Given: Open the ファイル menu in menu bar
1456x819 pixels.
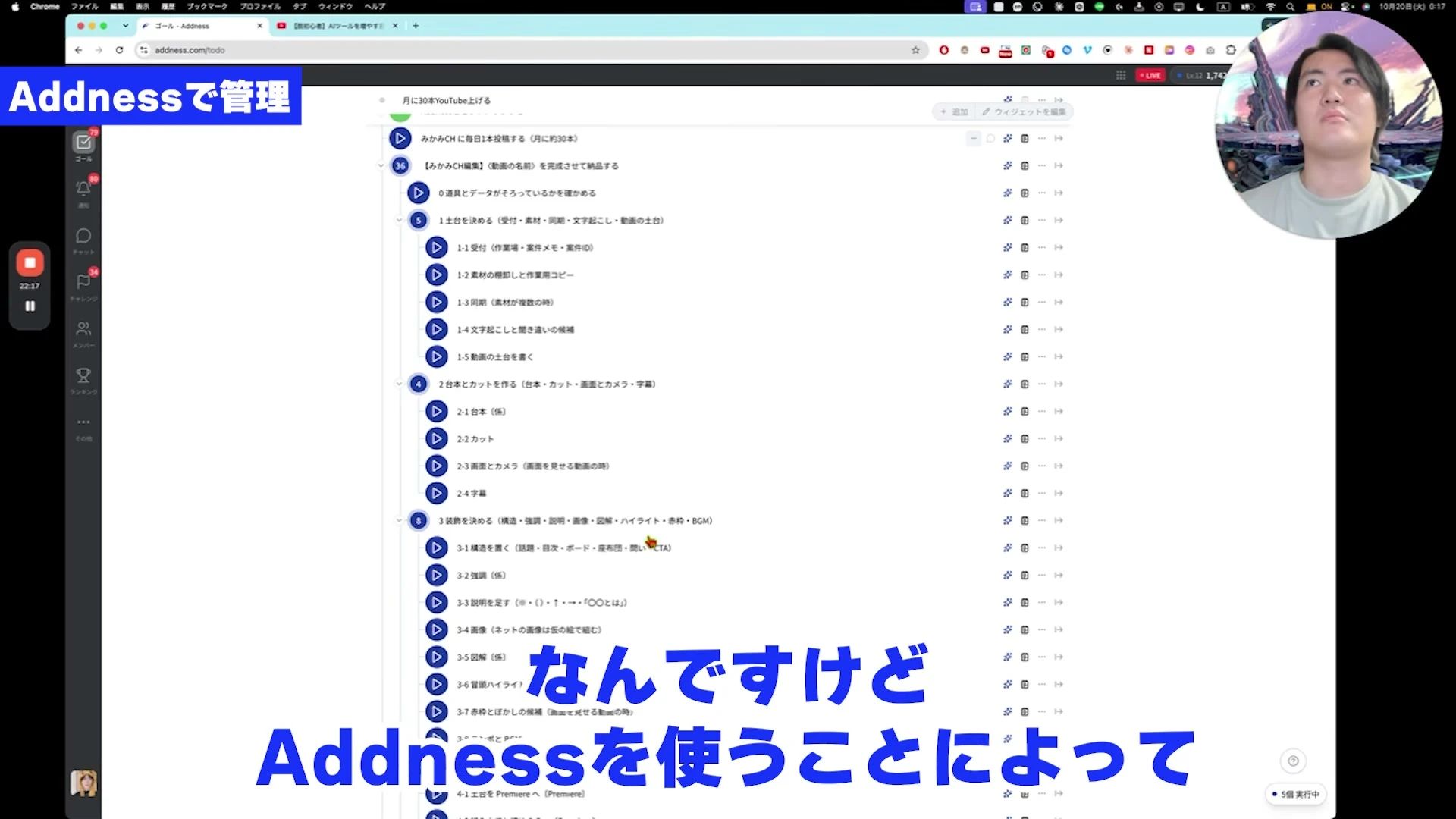Looking at the screenshot, I should [x=85, y=6].
